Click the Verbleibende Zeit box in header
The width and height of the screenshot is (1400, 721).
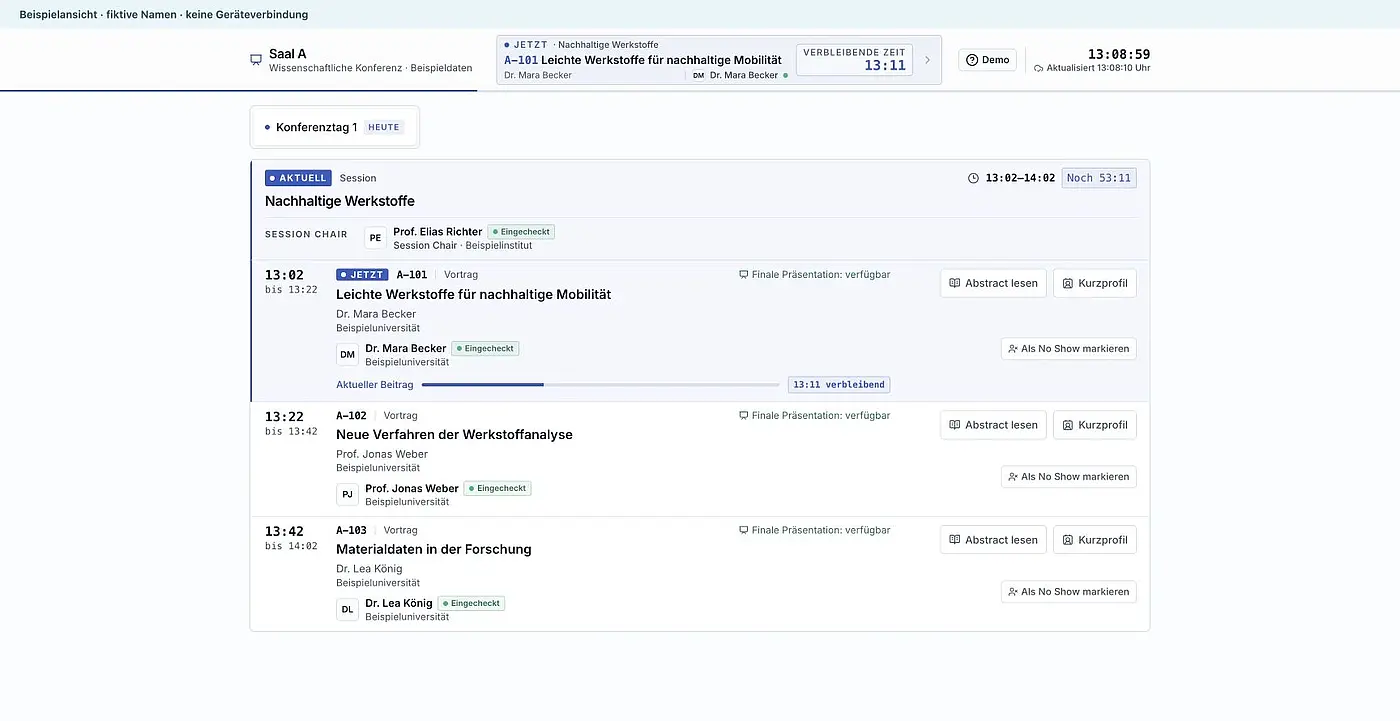854,60
